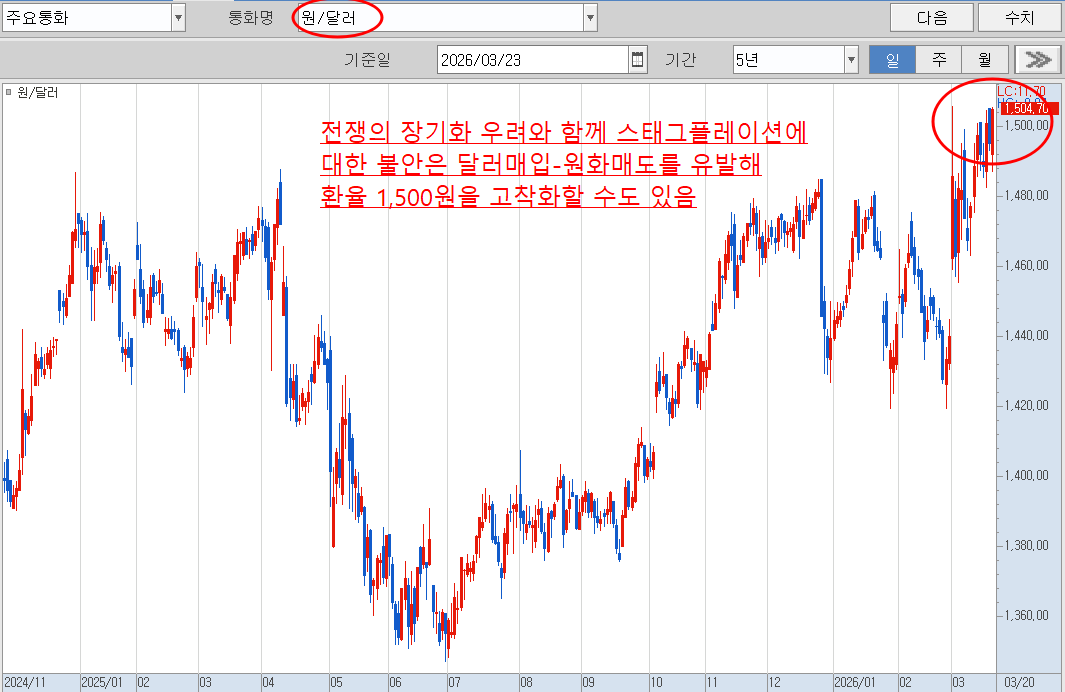
Task: Click the 2026/01 label on the time axis
Action: coord(856,682)
